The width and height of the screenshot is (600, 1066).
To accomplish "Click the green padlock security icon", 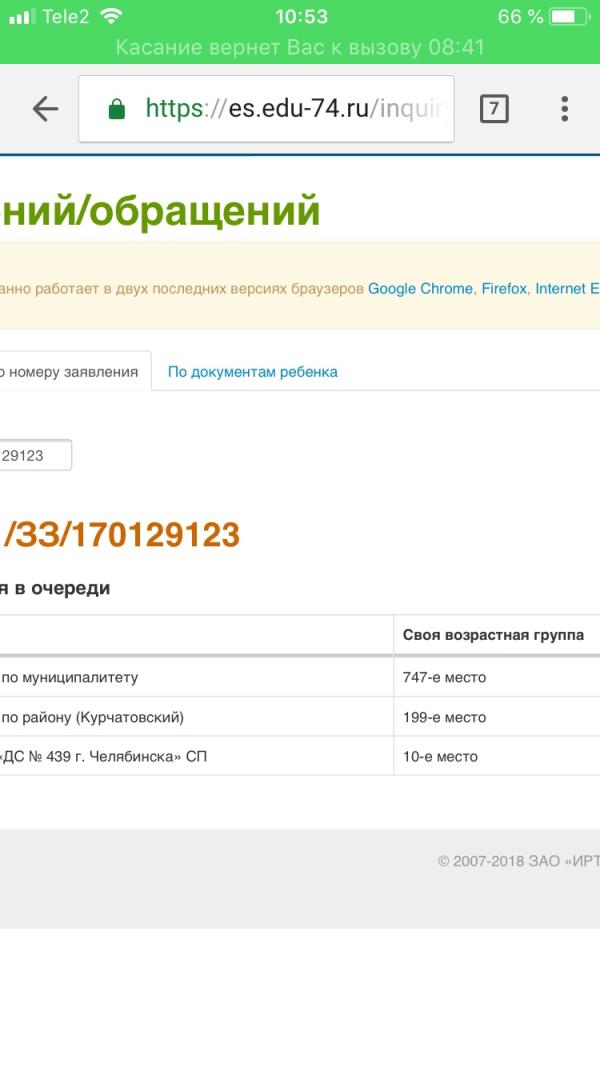I will click(x=117, y=109).
